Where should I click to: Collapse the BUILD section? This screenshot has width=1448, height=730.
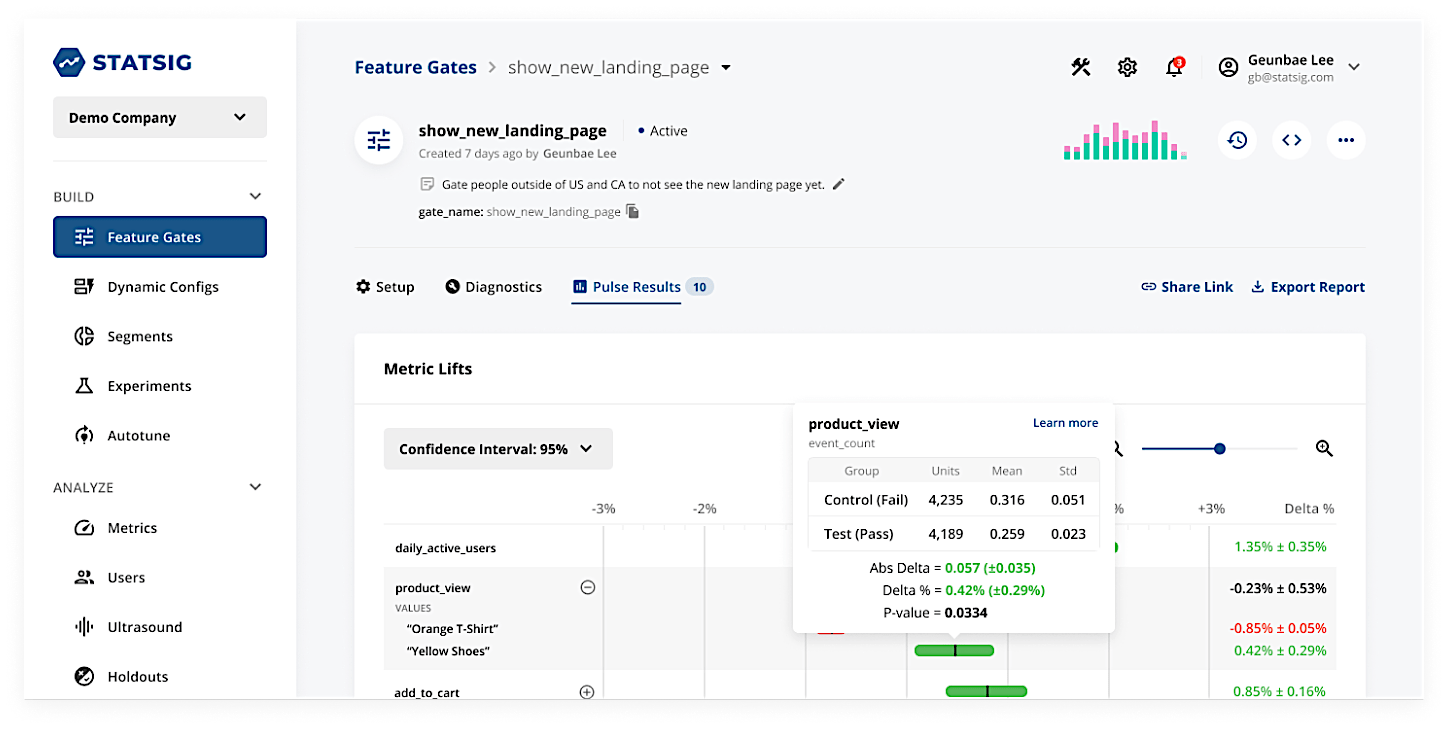click(x=255, y=197)
